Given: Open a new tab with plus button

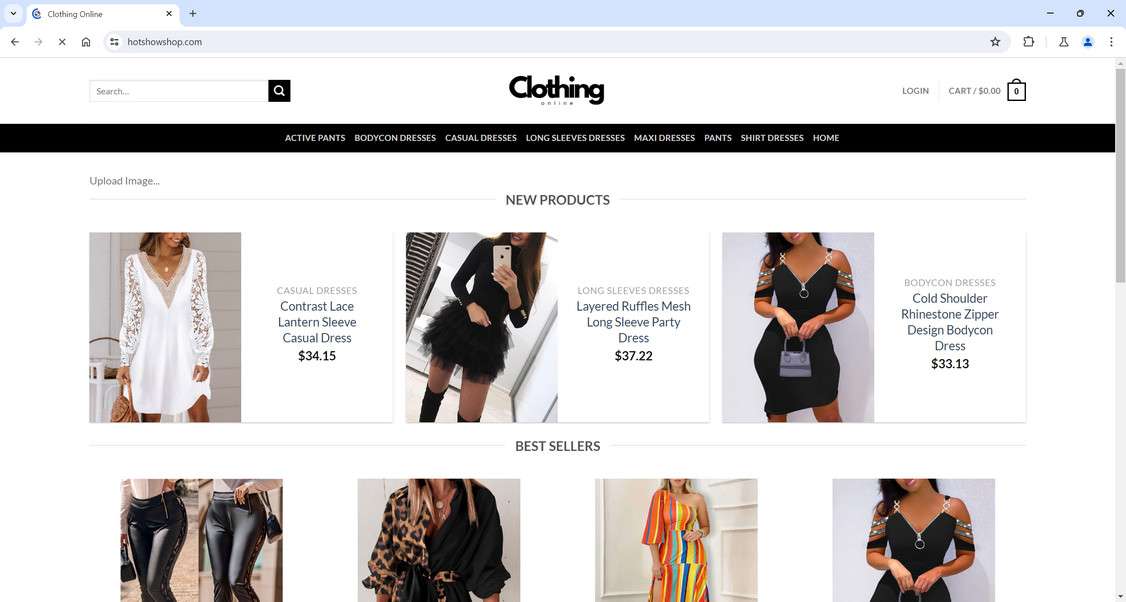Looking at the screenshot, I should click(x=192, y=14).
